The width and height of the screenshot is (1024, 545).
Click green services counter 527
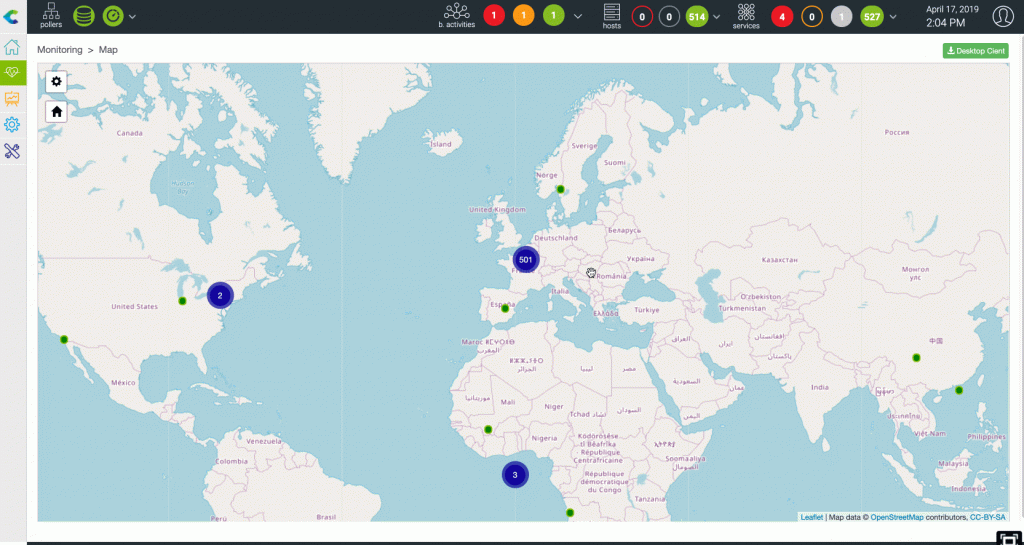pos(872,16)
